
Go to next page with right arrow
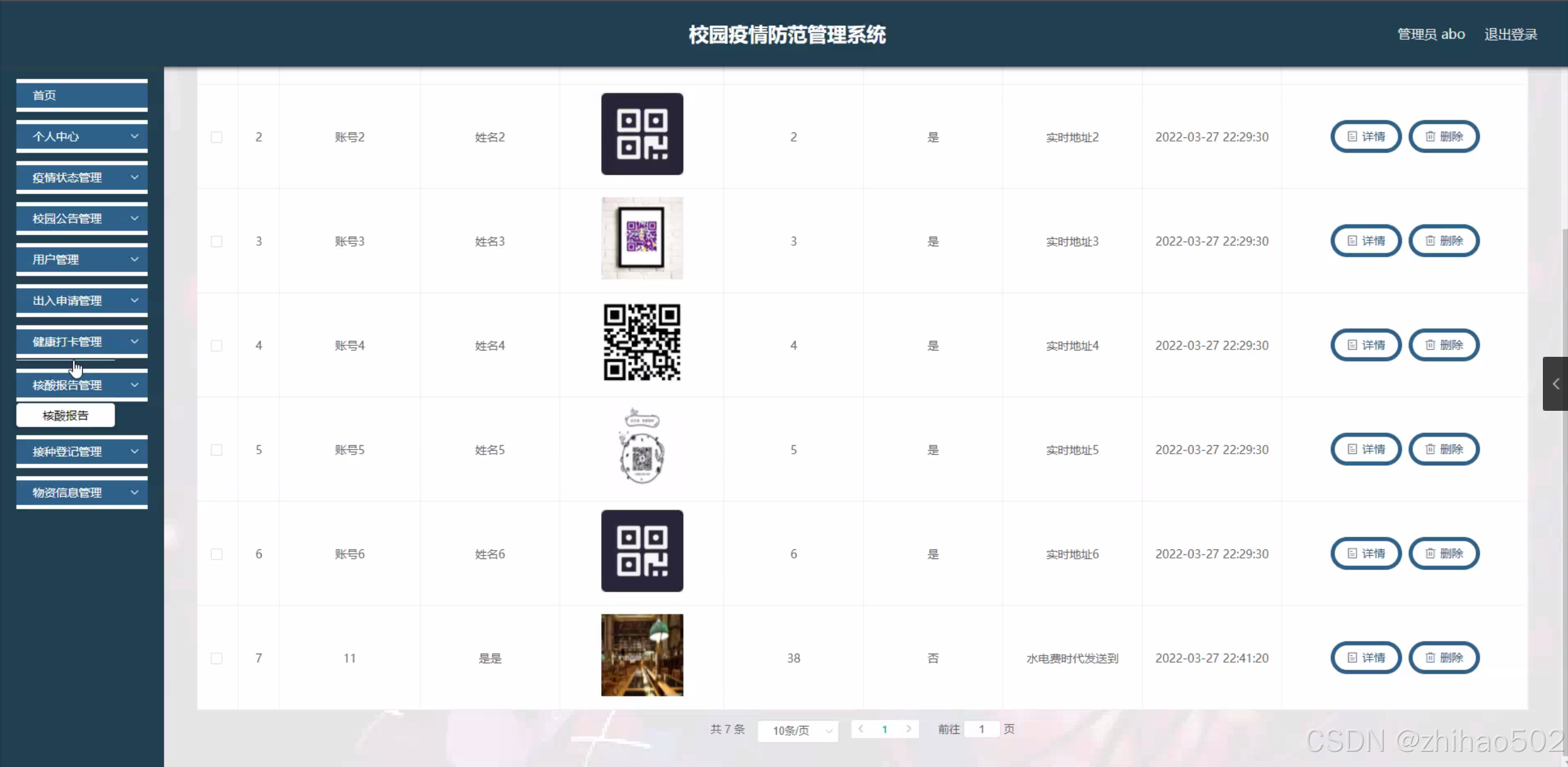(x=909, y=729)
